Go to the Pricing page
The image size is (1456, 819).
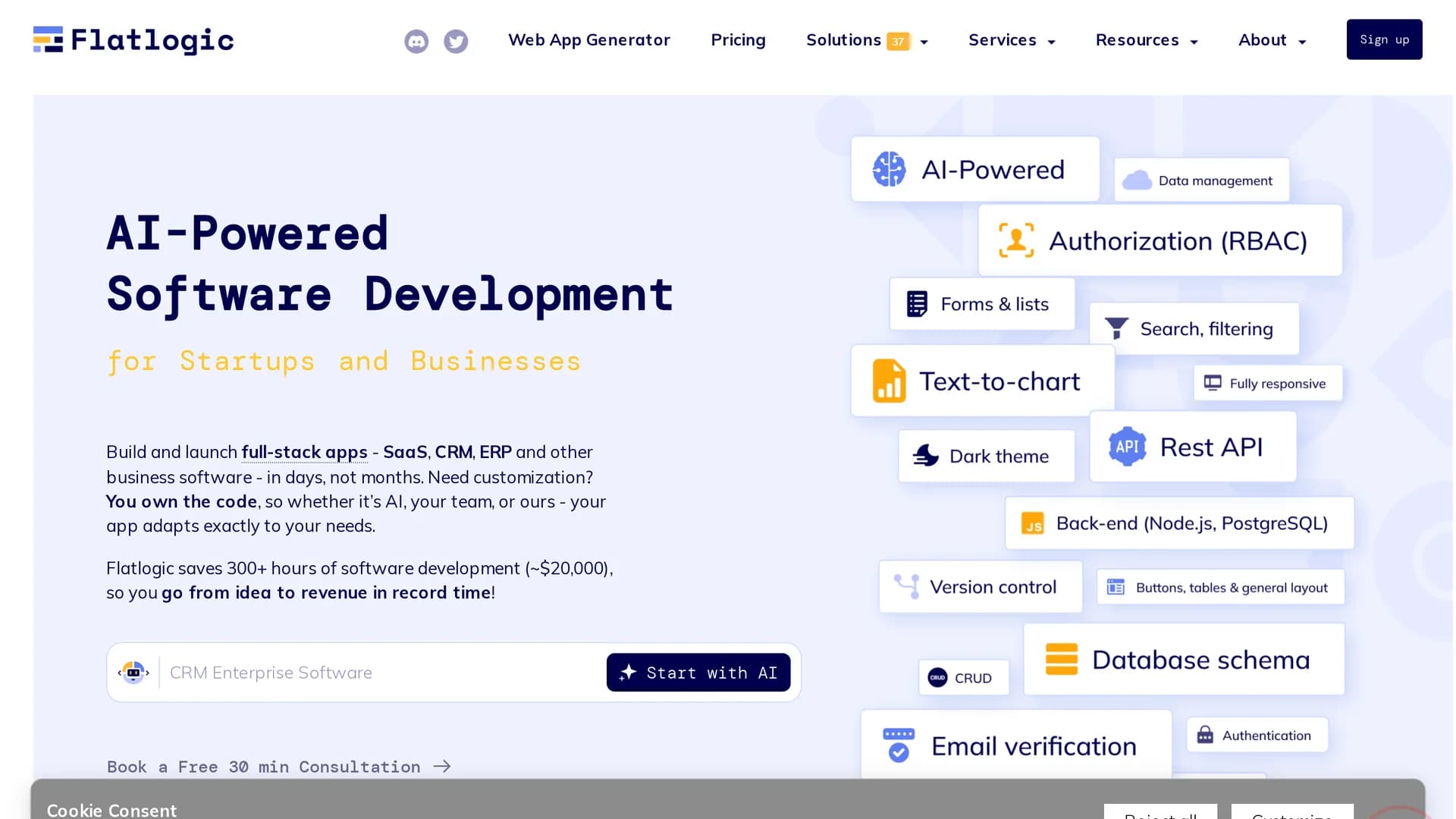click(x=738, y=39)
